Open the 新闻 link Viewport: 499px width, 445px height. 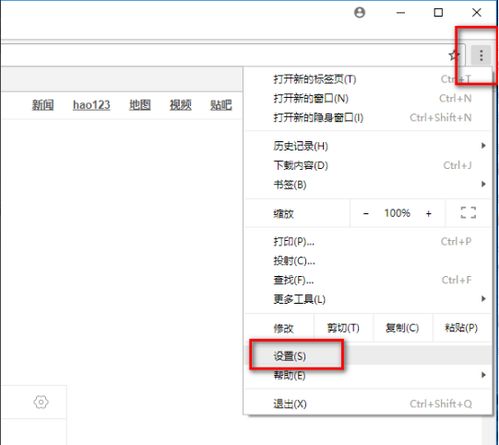coord(43,105)
